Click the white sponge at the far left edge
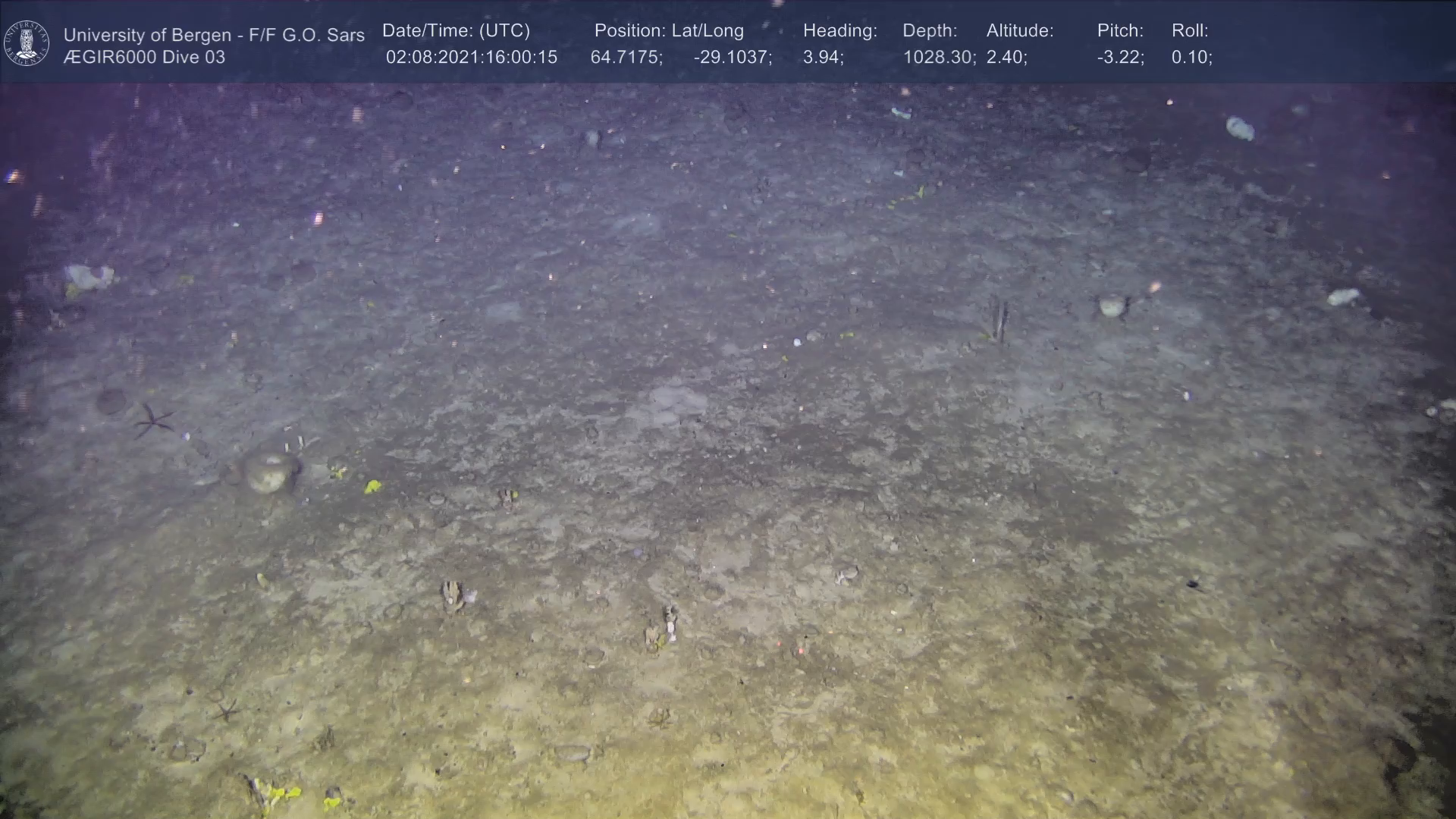The image size is (1456, 819). (x=89, y=278)
